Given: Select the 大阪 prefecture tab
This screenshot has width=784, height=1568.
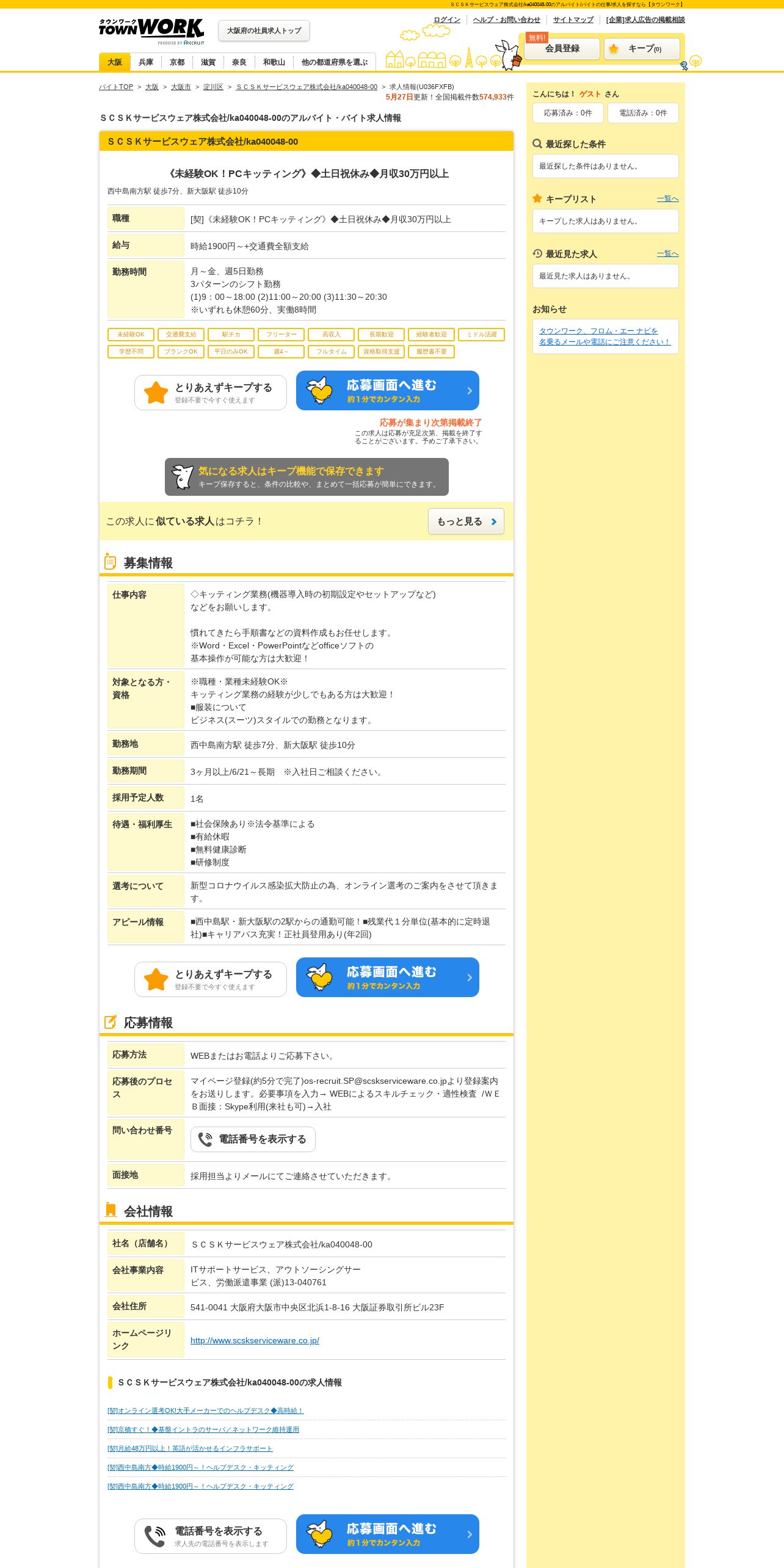Looking at the screenshot, I should [115, 62].
